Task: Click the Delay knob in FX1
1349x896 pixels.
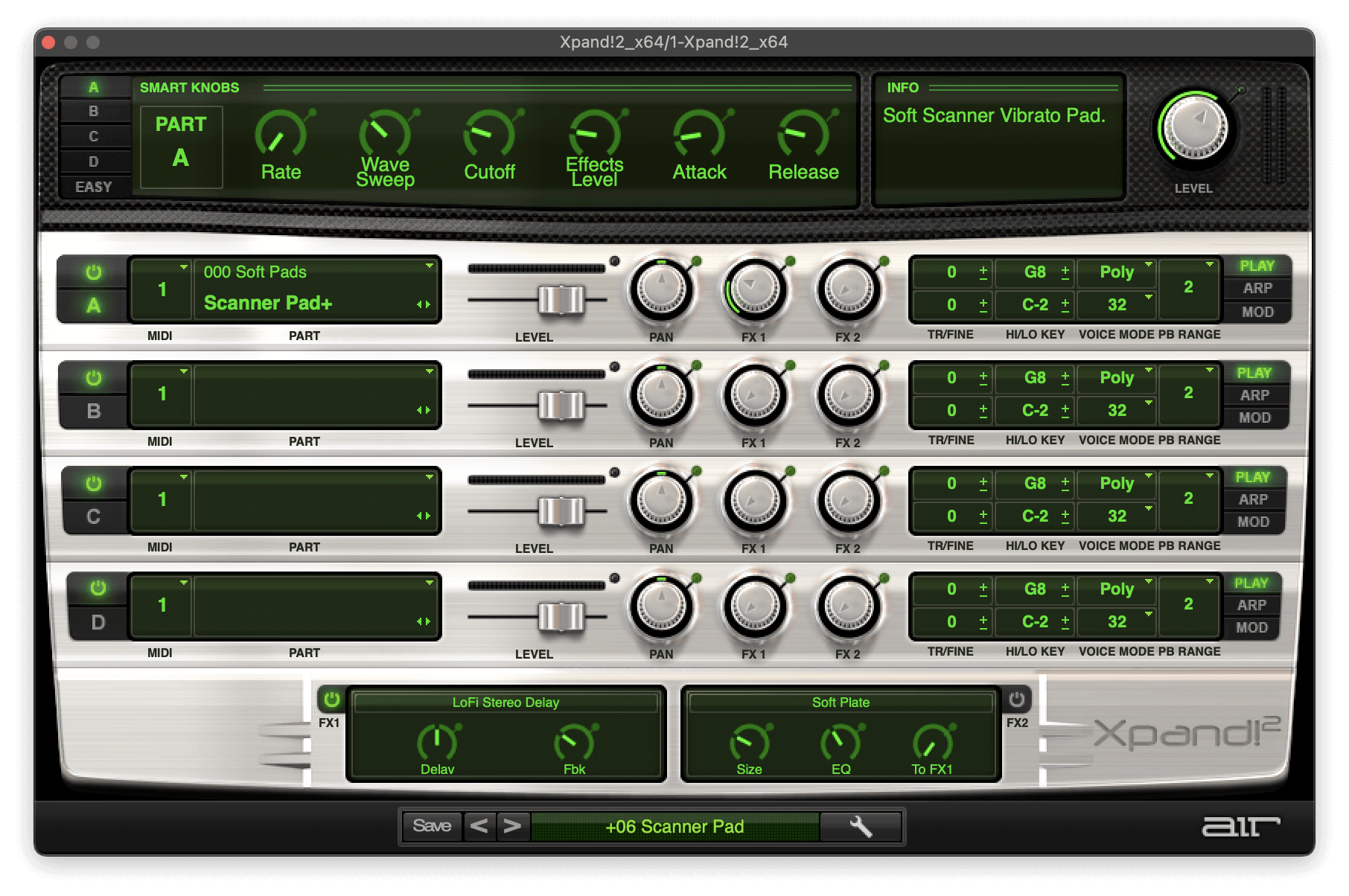Action: [437, 742]
